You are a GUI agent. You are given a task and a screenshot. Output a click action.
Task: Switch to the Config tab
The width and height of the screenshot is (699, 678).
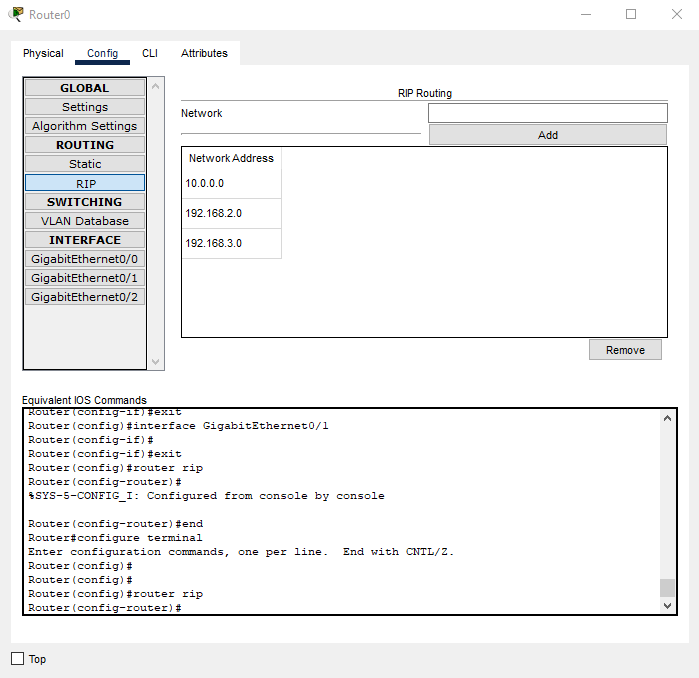(103, 53)
